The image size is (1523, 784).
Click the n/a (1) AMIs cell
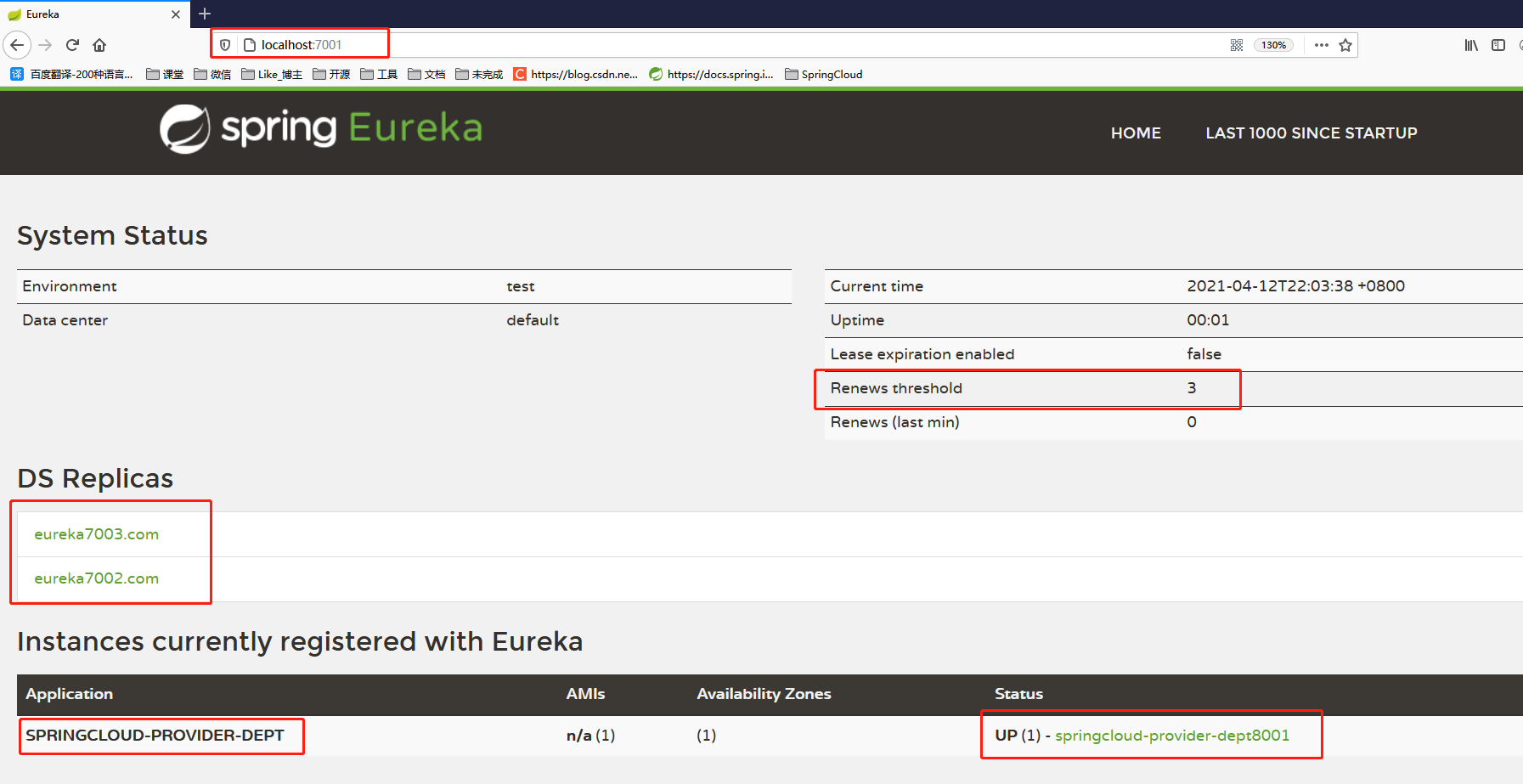point(590,736)
